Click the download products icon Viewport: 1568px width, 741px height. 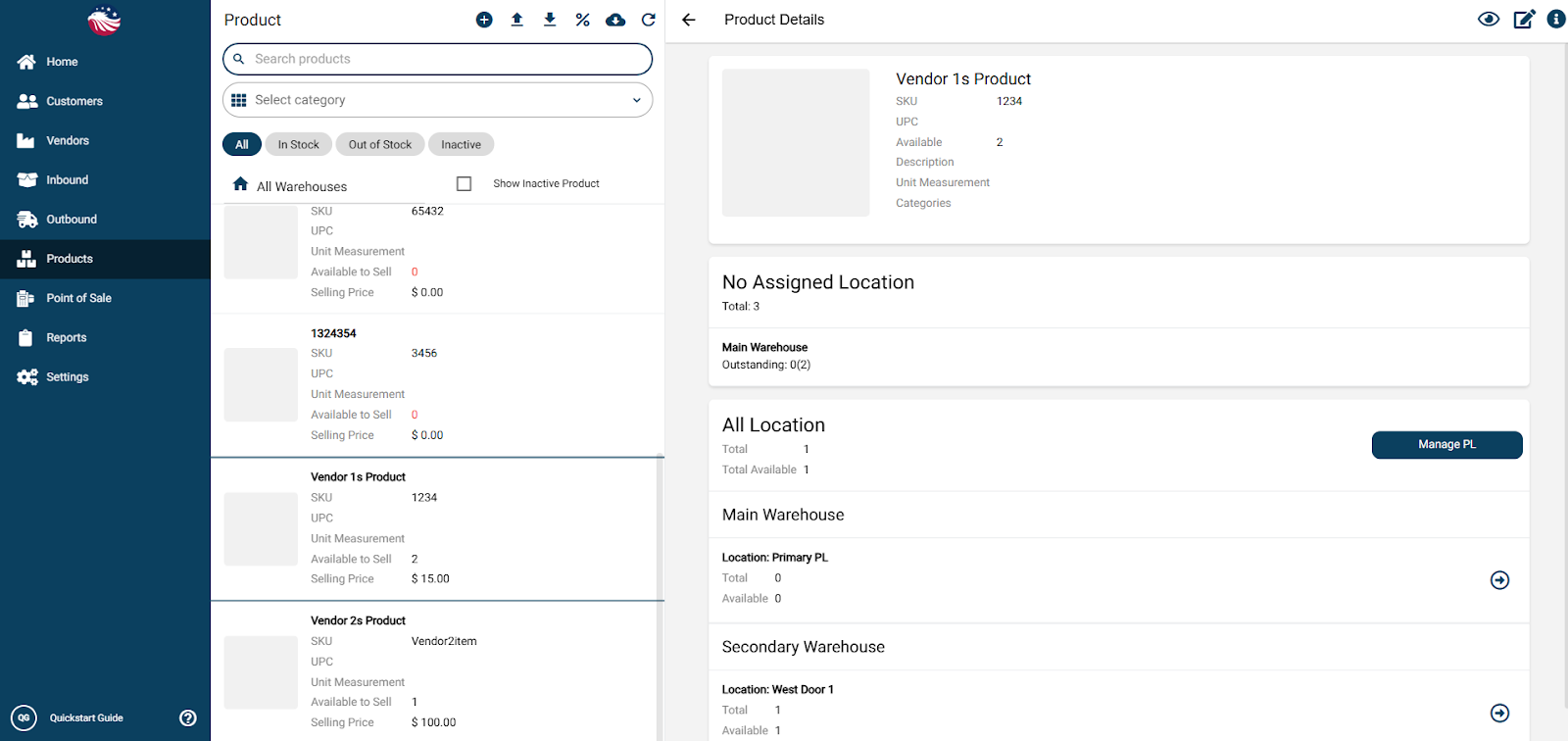click(550, 20)
